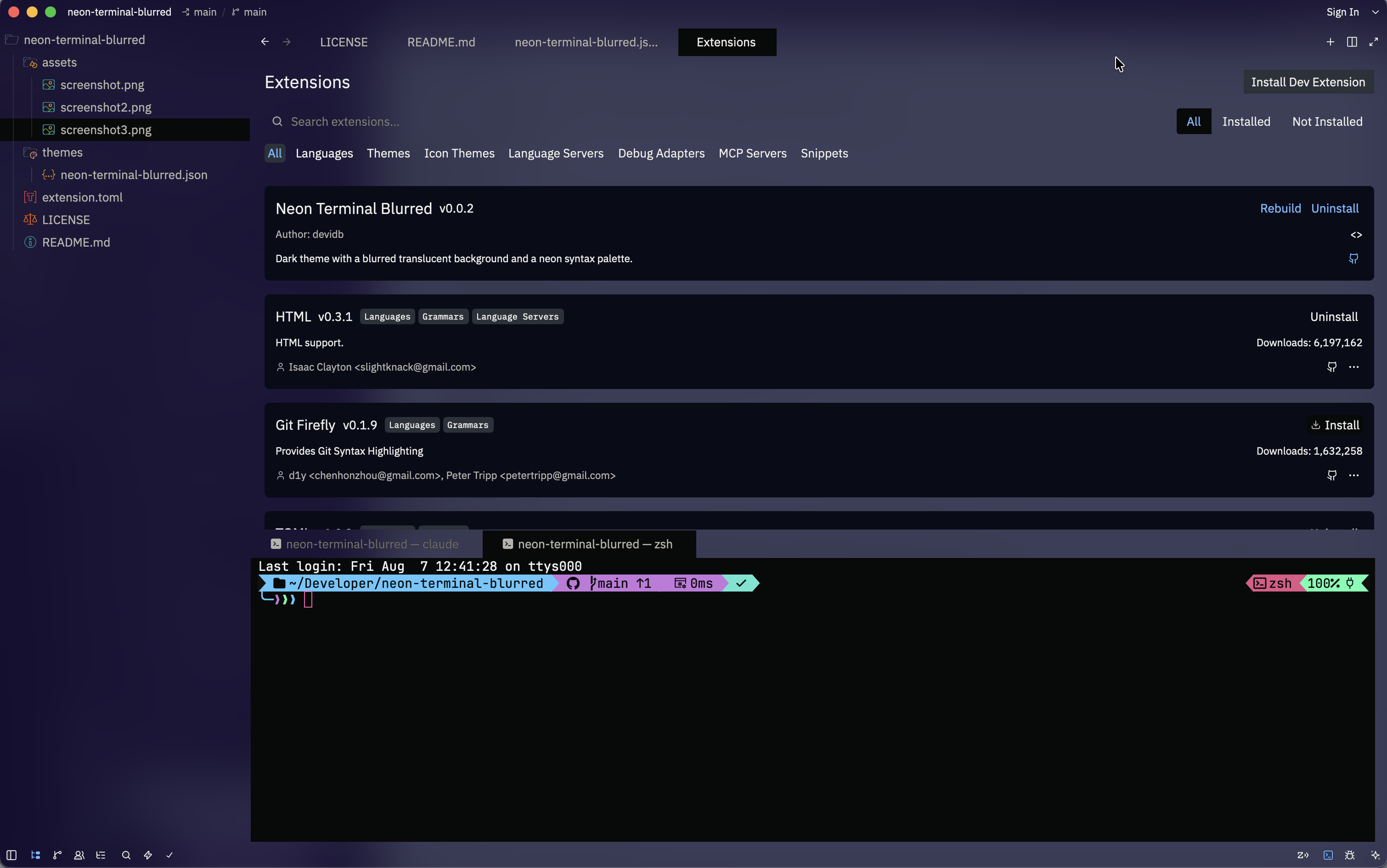Screen dimensions: 1387x868
Task: Click the project search magnifier in status bar
Action: [126, 855]
